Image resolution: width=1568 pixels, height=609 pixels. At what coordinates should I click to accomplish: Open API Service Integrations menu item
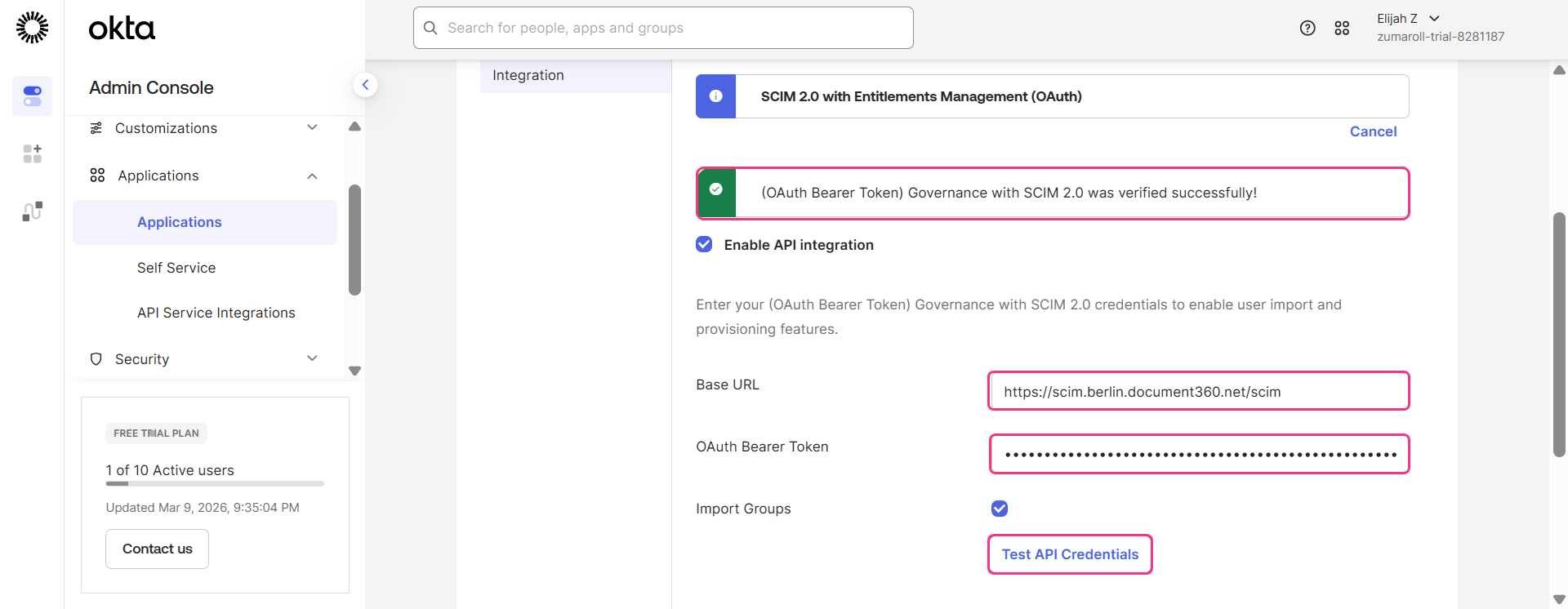(216, 313)
